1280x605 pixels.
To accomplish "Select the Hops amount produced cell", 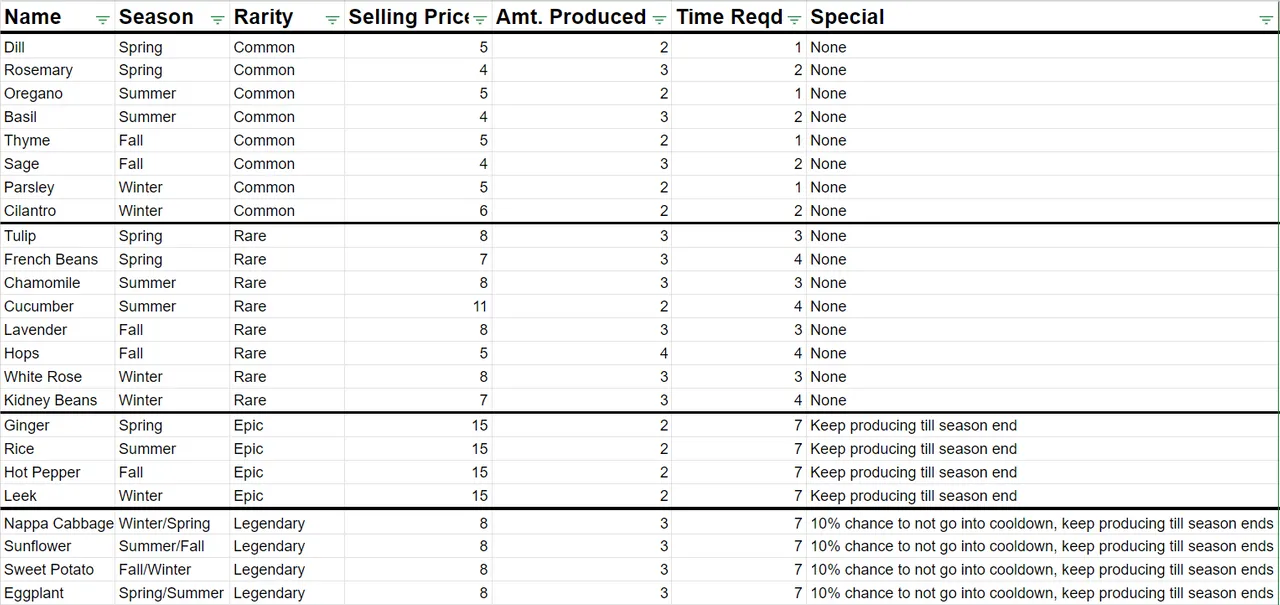I will tap(582, 353).
